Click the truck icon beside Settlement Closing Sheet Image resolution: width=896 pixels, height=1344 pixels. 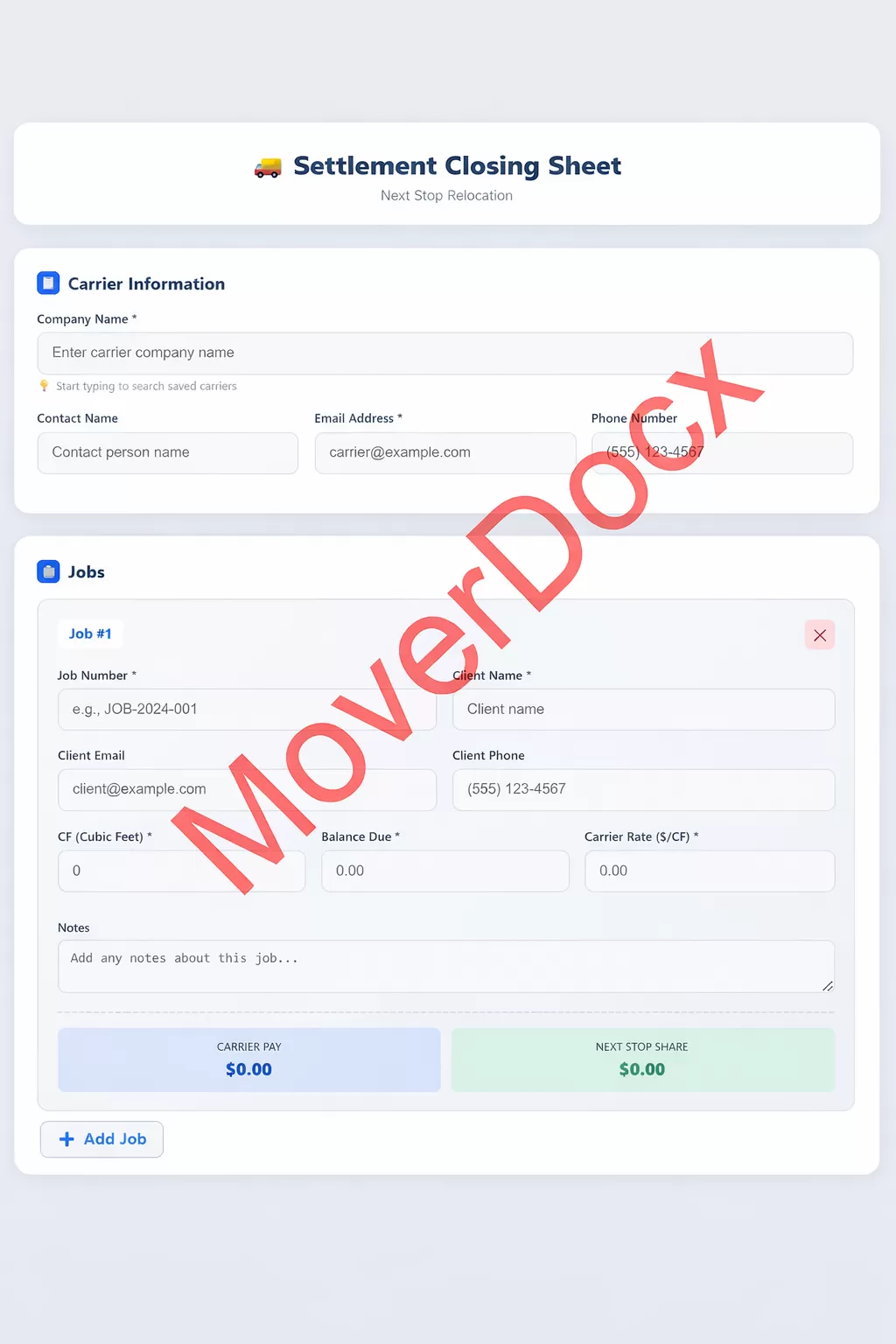[x=268, y=167]
